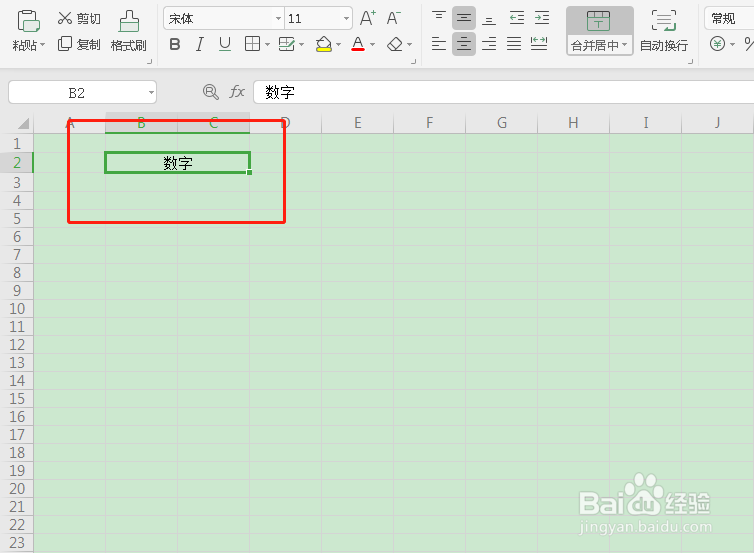Select column H header
This screenshot has height=553, width=754.
pos(573,123)
